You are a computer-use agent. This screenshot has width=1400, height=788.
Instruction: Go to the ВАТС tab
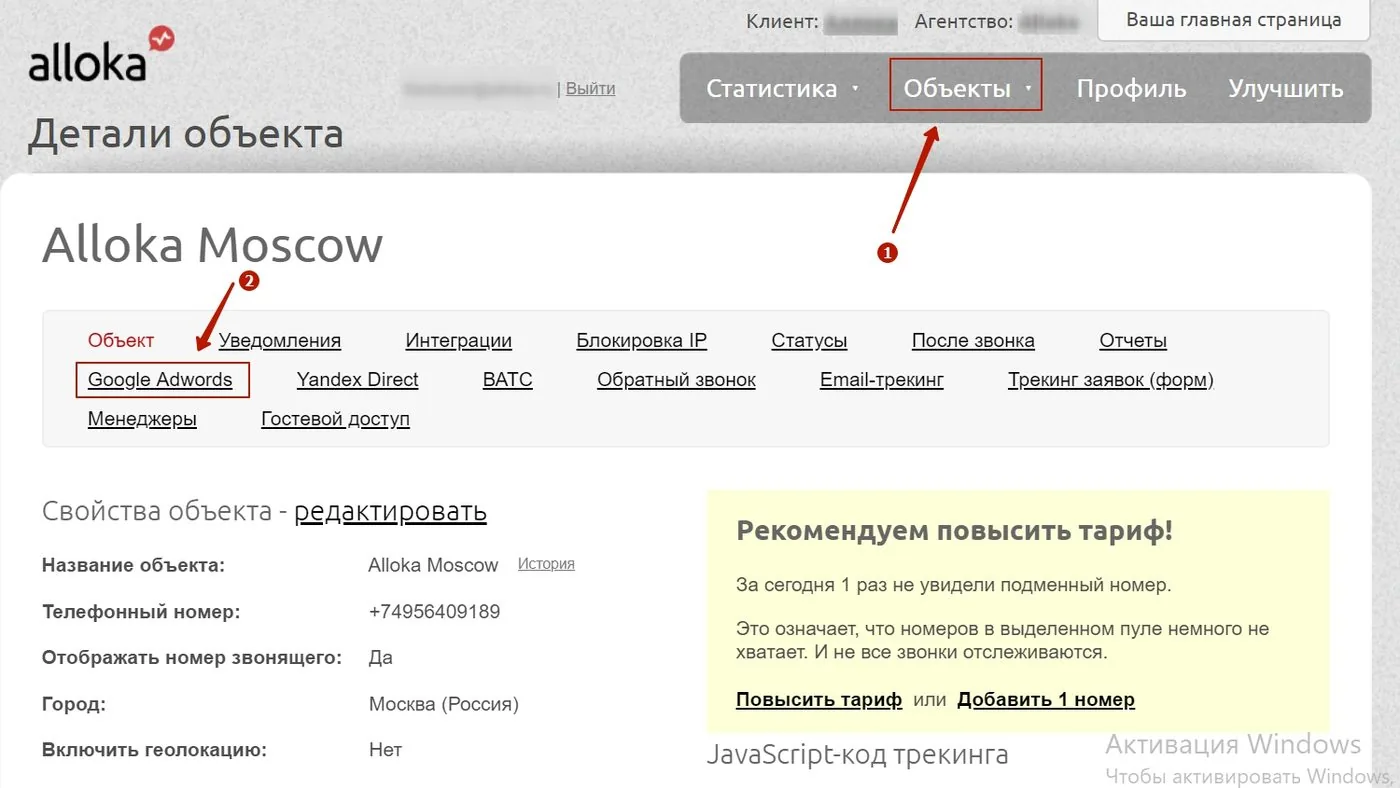point(508,379)
